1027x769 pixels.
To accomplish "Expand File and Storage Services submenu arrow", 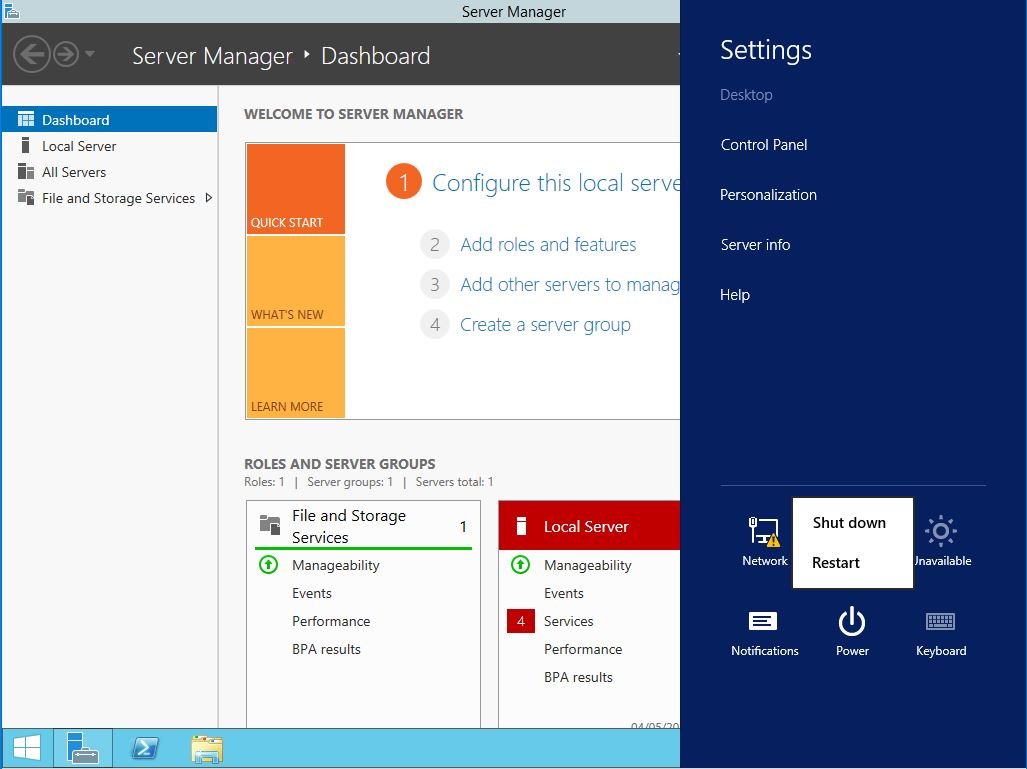I will click(209, 198).
